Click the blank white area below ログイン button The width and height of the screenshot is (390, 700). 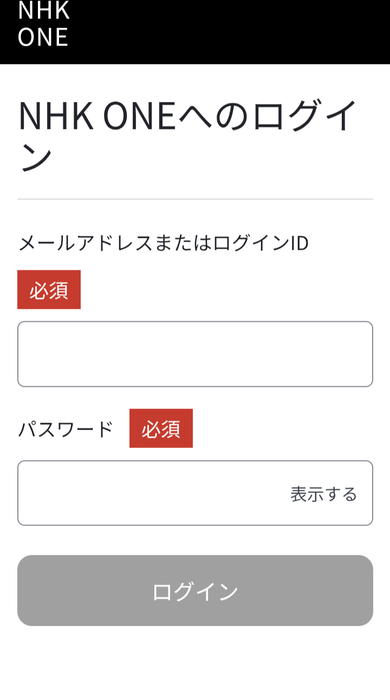(195, 663)
